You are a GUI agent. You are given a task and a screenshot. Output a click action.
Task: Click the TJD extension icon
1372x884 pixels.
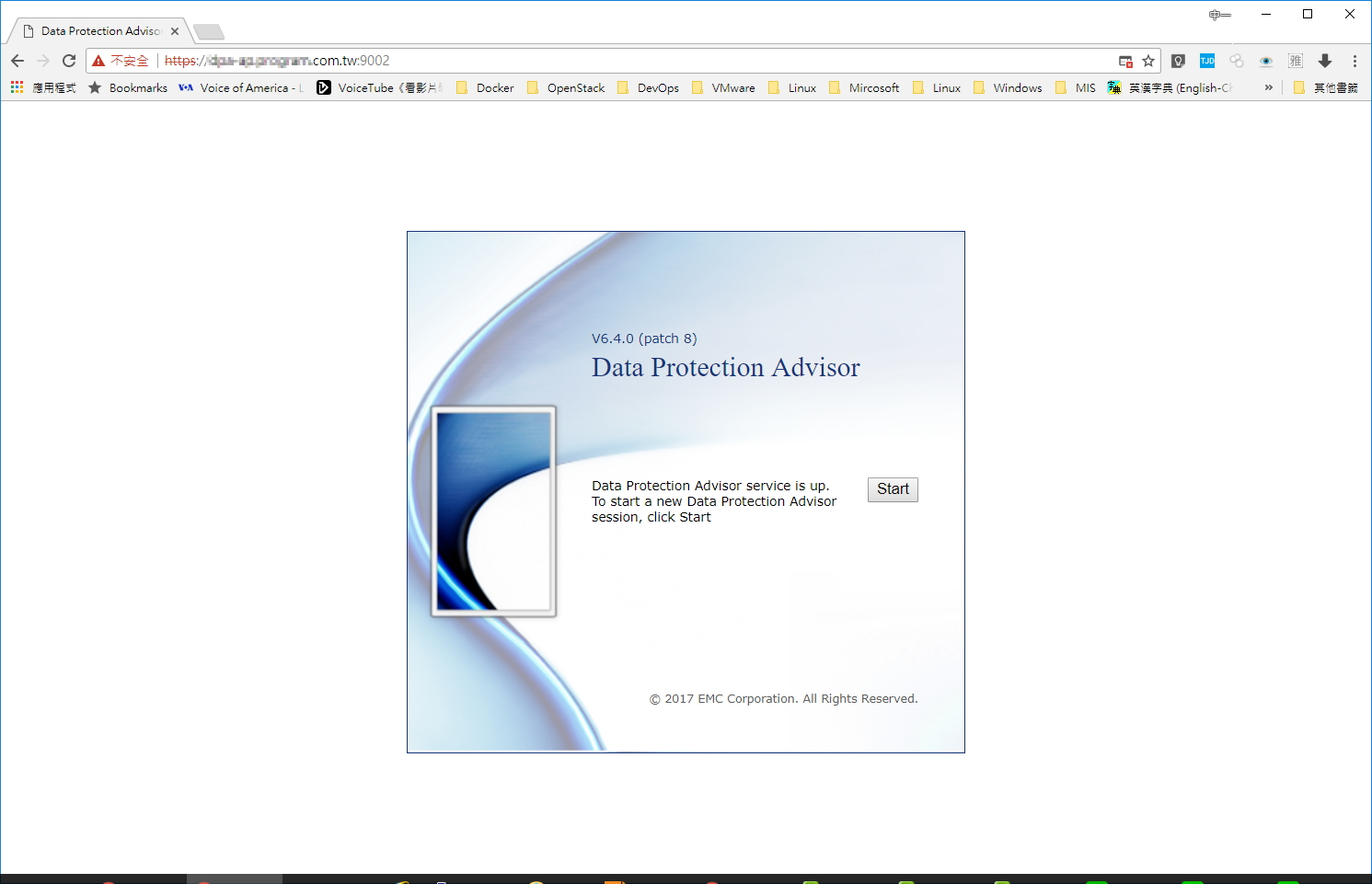1206,61
